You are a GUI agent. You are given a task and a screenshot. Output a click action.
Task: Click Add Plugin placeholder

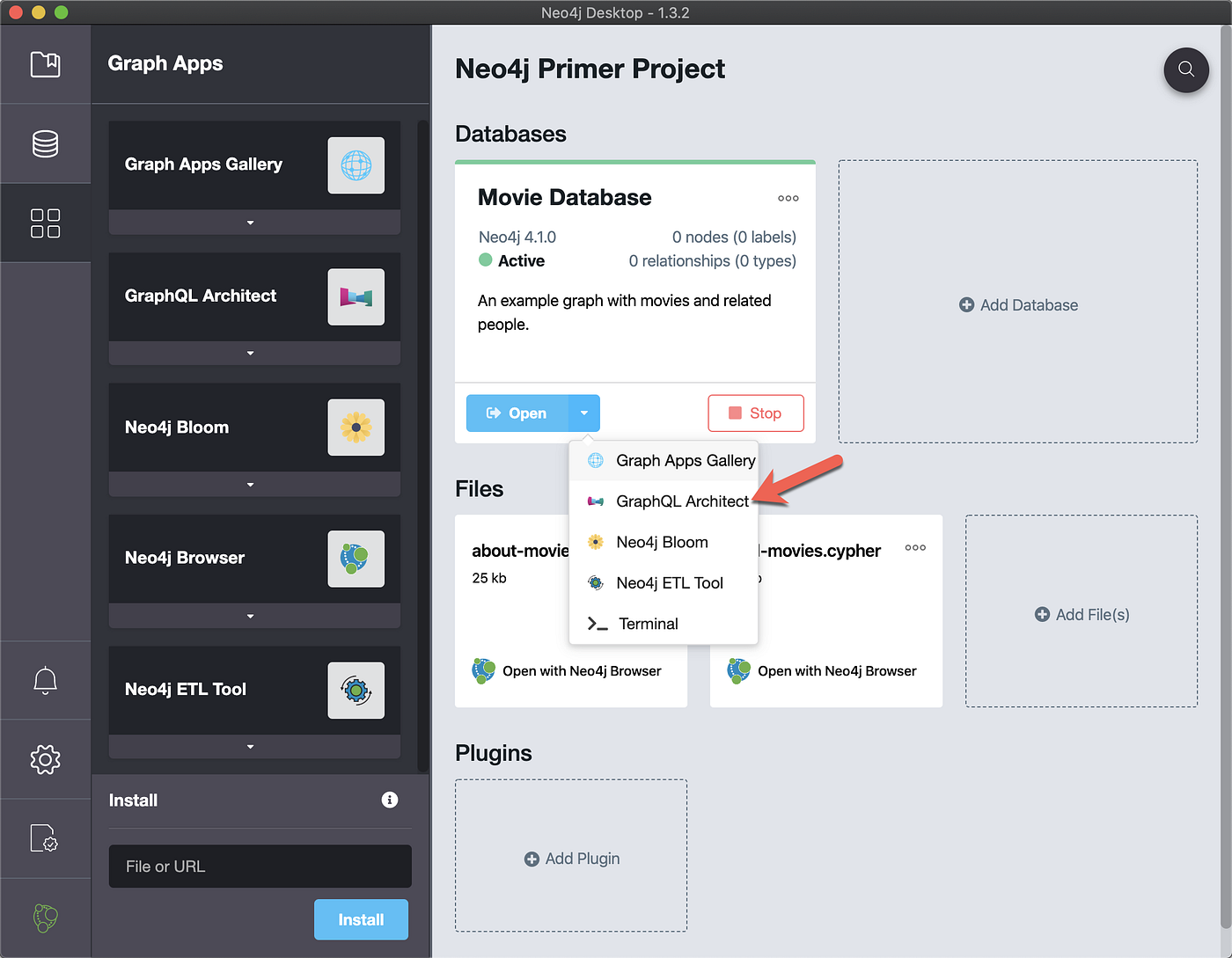(571, 855)
